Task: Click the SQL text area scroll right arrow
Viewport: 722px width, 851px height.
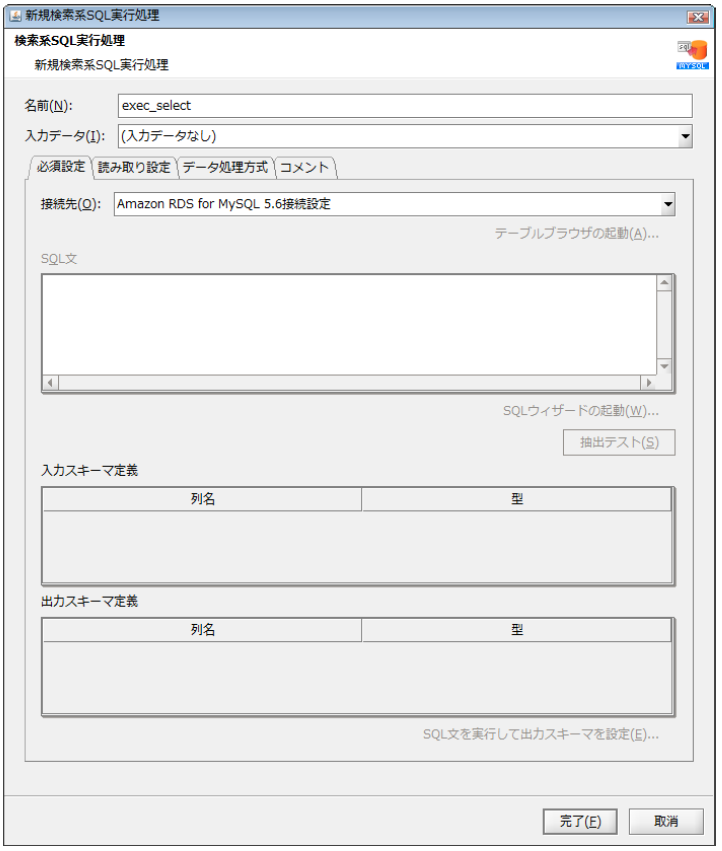Action: pos(648,383)
